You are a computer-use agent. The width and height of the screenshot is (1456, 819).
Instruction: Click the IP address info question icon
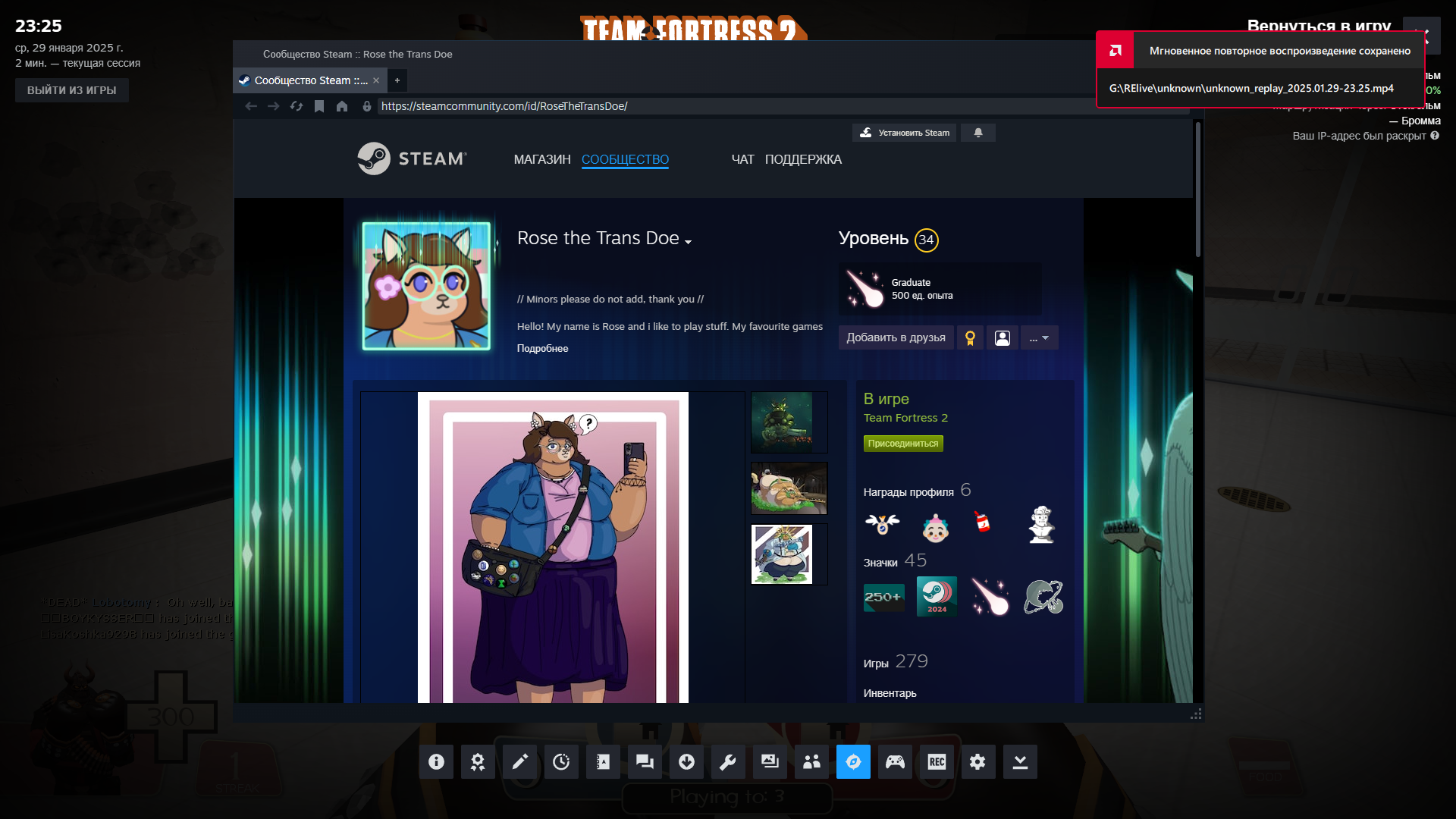point(1435,136)
